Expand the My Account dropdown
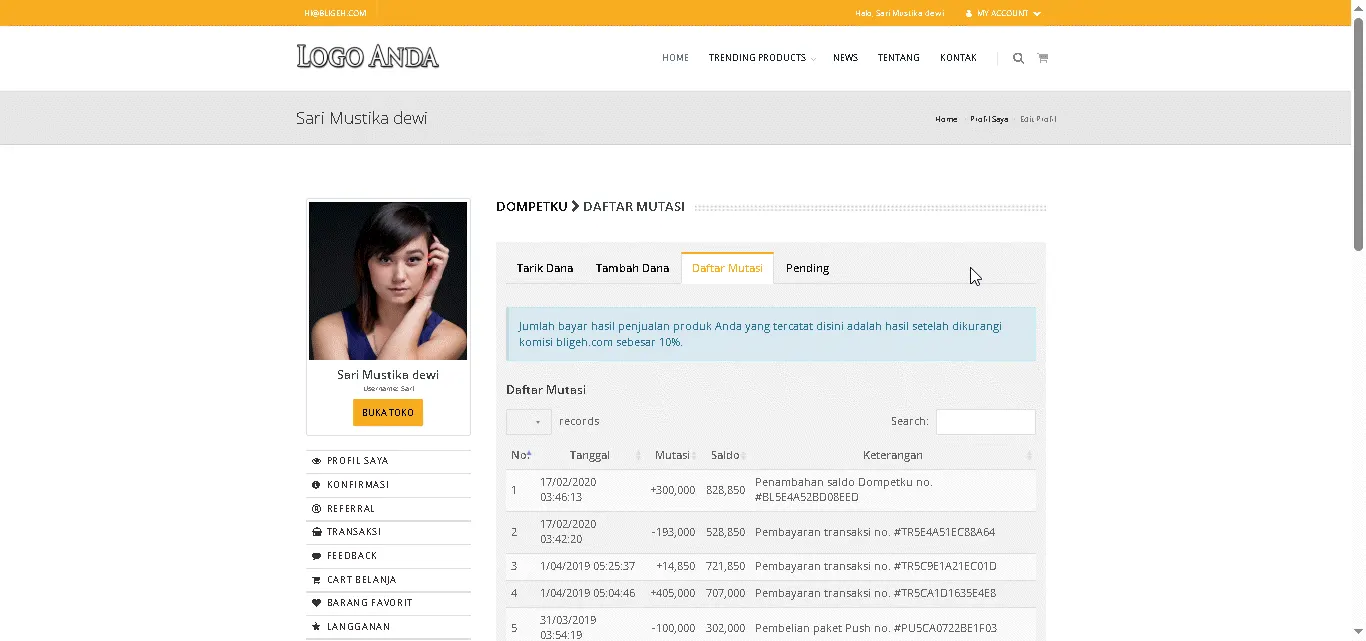Viewport: 1366px width, 641px height. 1003,13
